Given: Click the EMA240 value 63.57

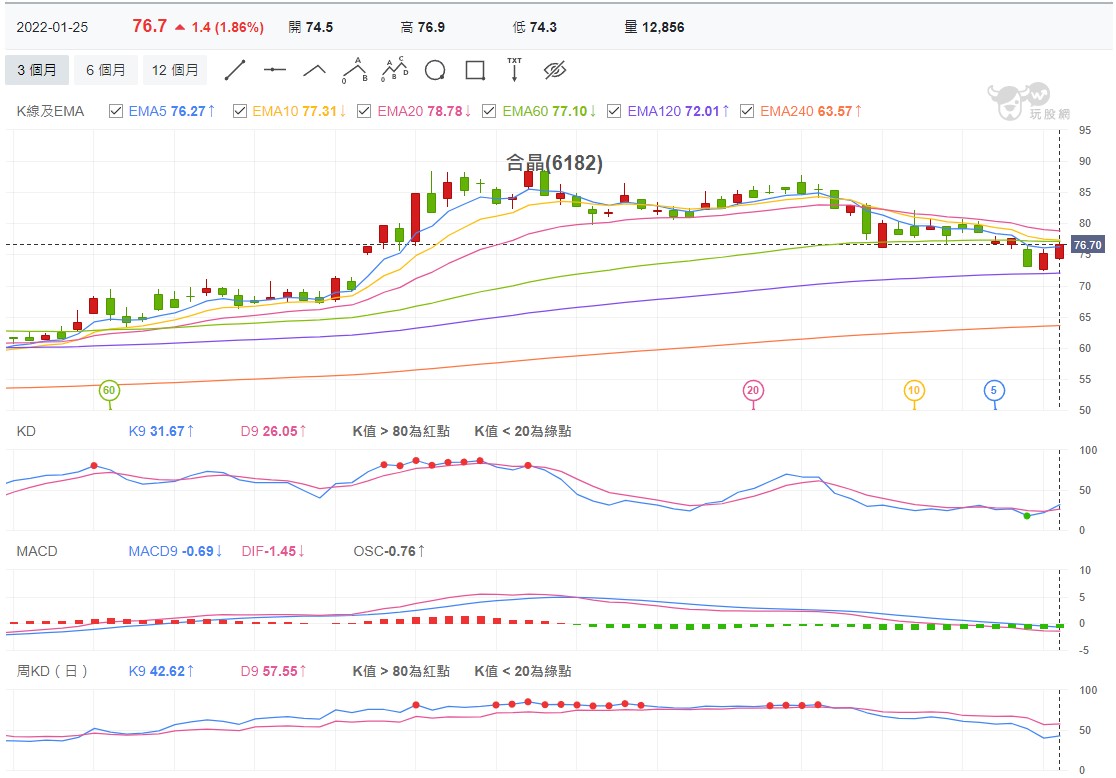Looking at the screenshot, I should 835,111.
